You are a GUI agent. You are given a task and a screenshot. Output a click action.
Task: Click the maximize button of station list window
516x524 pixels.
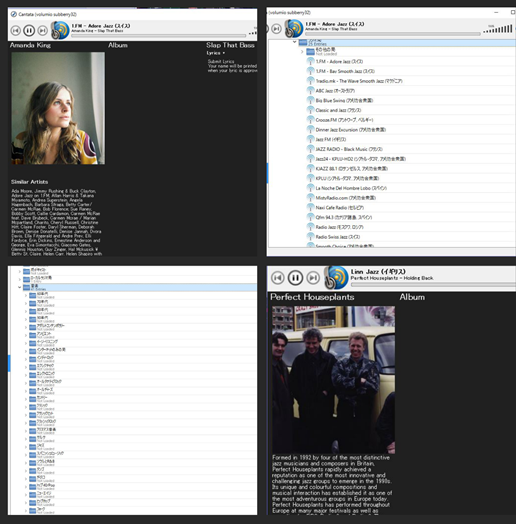(x=513, y=12)
